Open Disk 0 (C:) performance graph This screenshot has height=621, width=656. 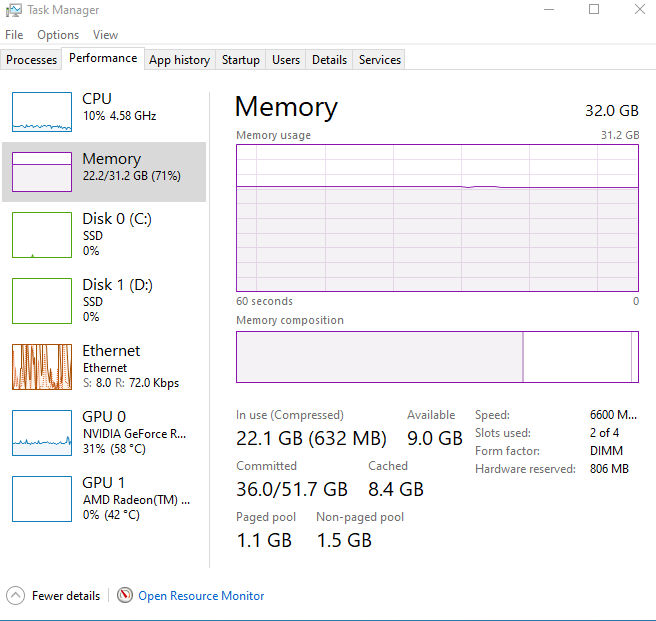(x=42, y=235)
